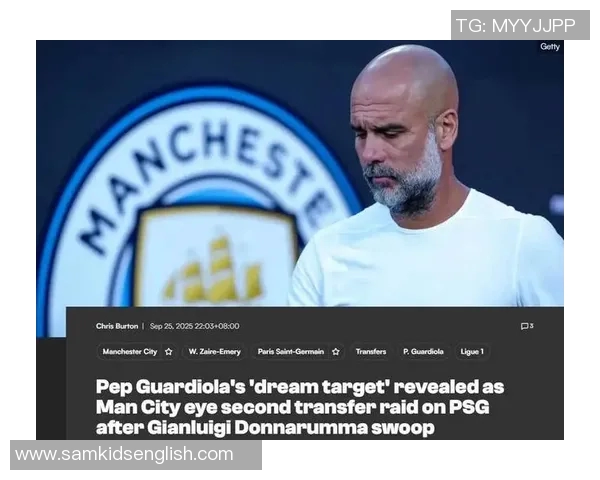Viewport: 600px width, 480px height.
Task: Favorite Paris Saint-Germain with star icon
Action: 336,352
